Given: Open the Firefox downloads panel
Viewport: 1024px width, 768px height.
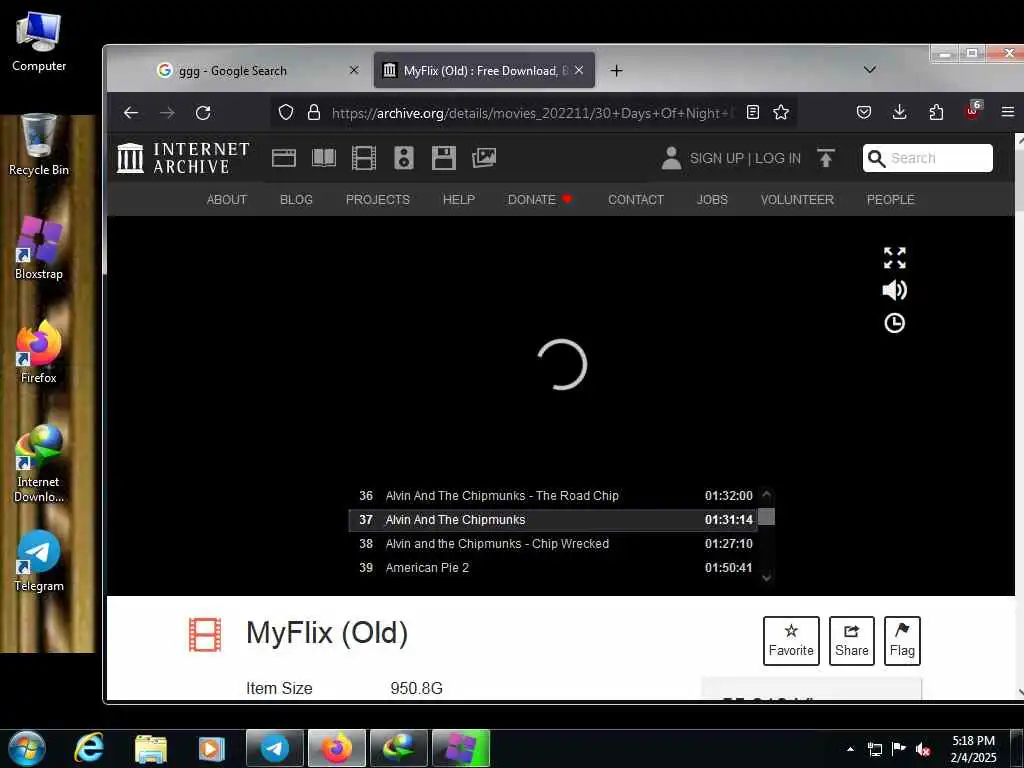Looking at the screenshot, I should pos(899,112).
